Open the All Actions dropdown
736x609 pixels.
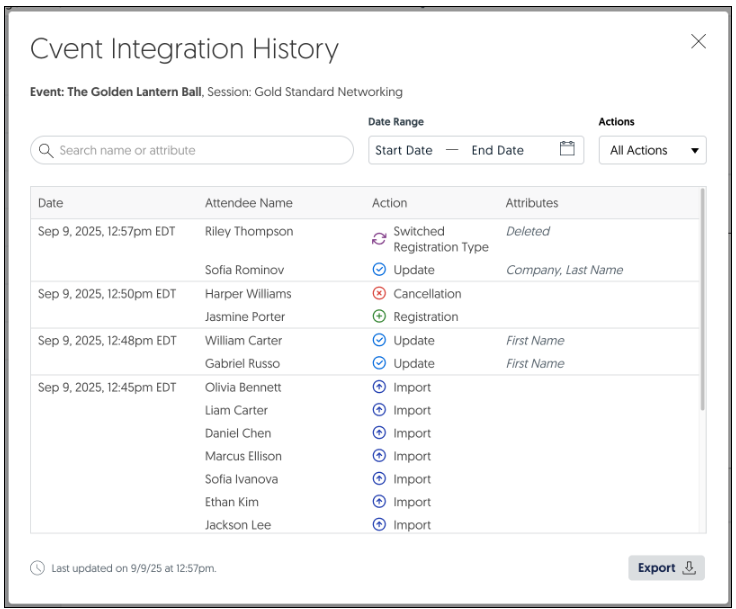pyautogui.click(x=652, y=150)
